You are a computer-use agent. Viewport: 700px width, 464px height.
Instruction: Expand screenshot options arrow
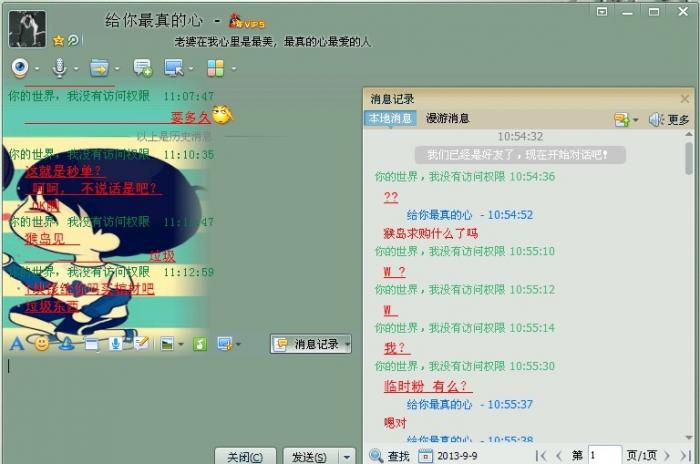(238, 344)
